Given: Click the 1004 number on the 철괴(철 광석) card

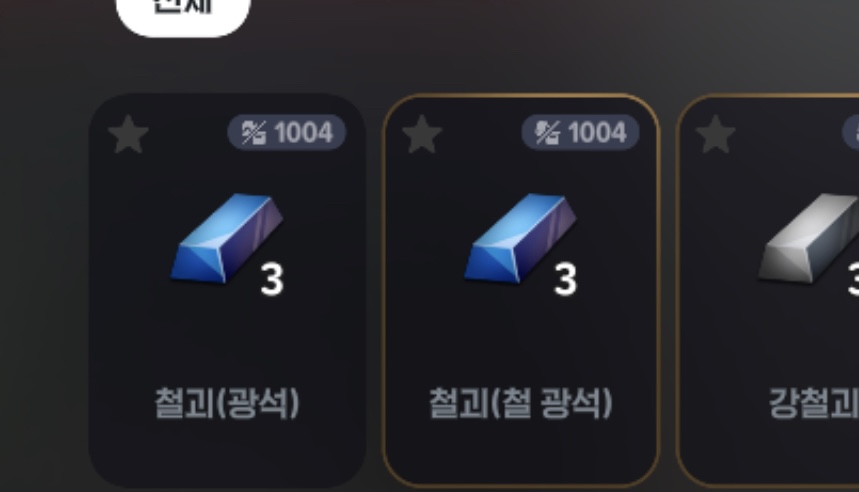Looking at the screenshot, I should point(597,133).
